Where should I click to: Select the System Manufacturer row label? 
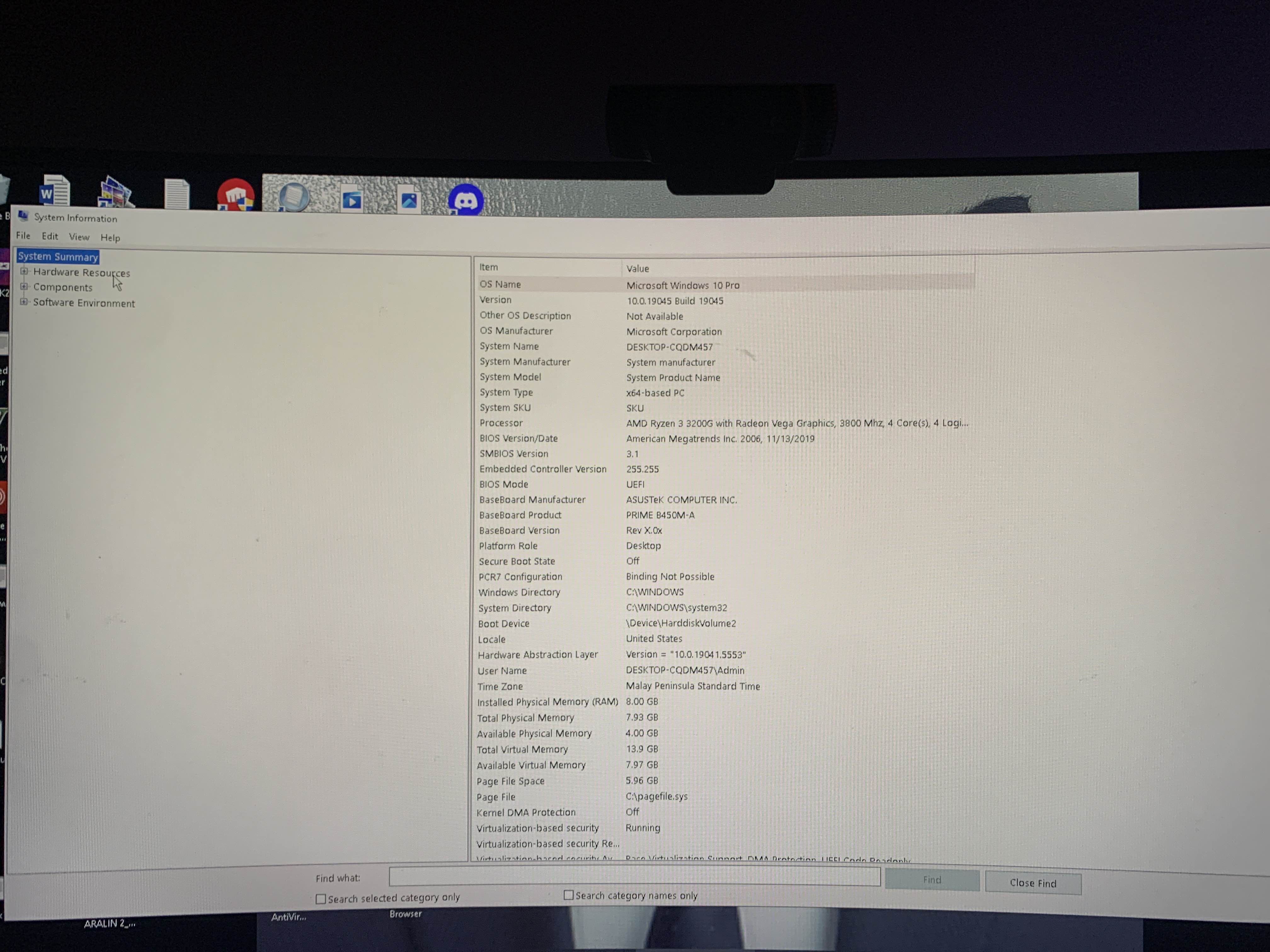coord(525,361)
